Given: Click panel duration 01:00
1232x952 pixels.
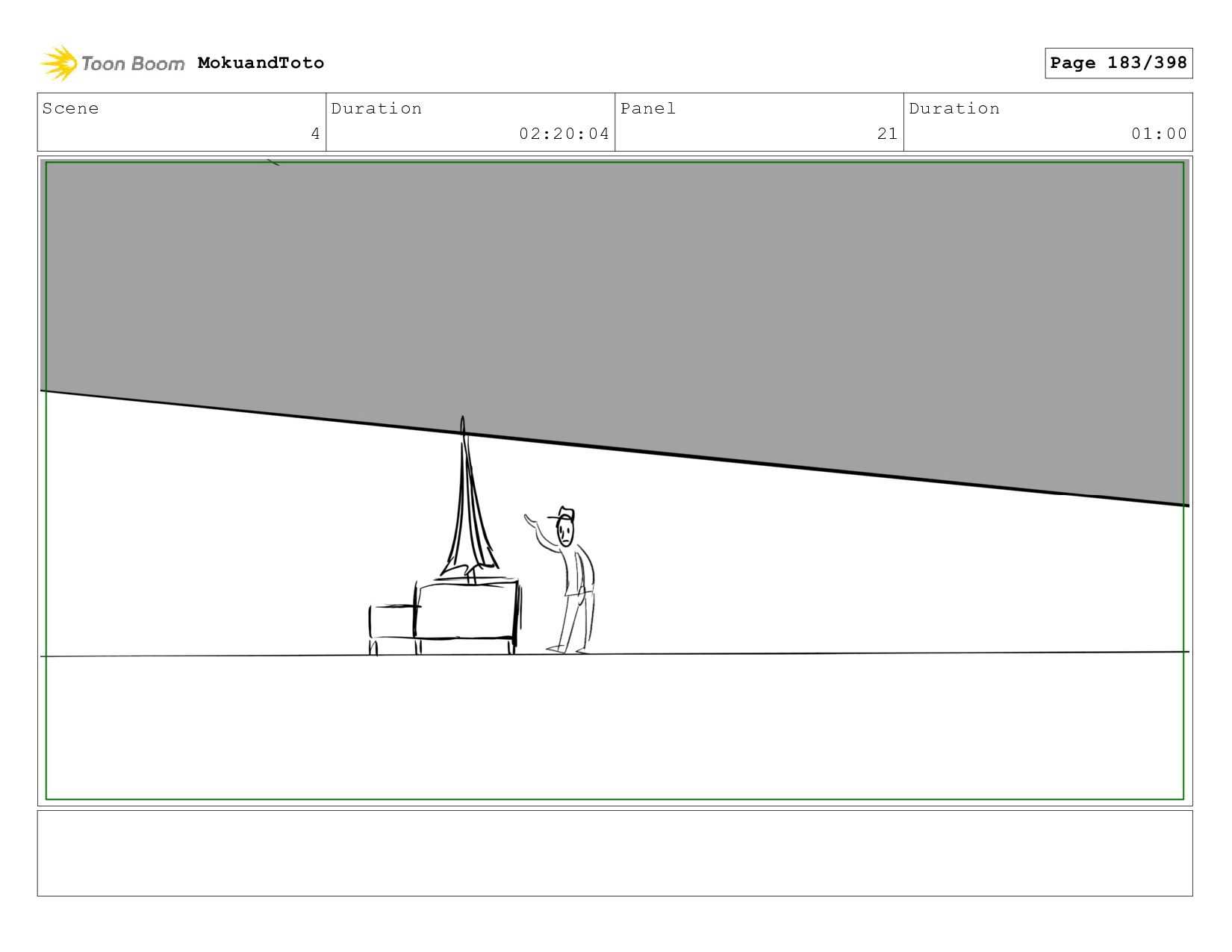Looking at the screenshot, I should point(1159,134).
